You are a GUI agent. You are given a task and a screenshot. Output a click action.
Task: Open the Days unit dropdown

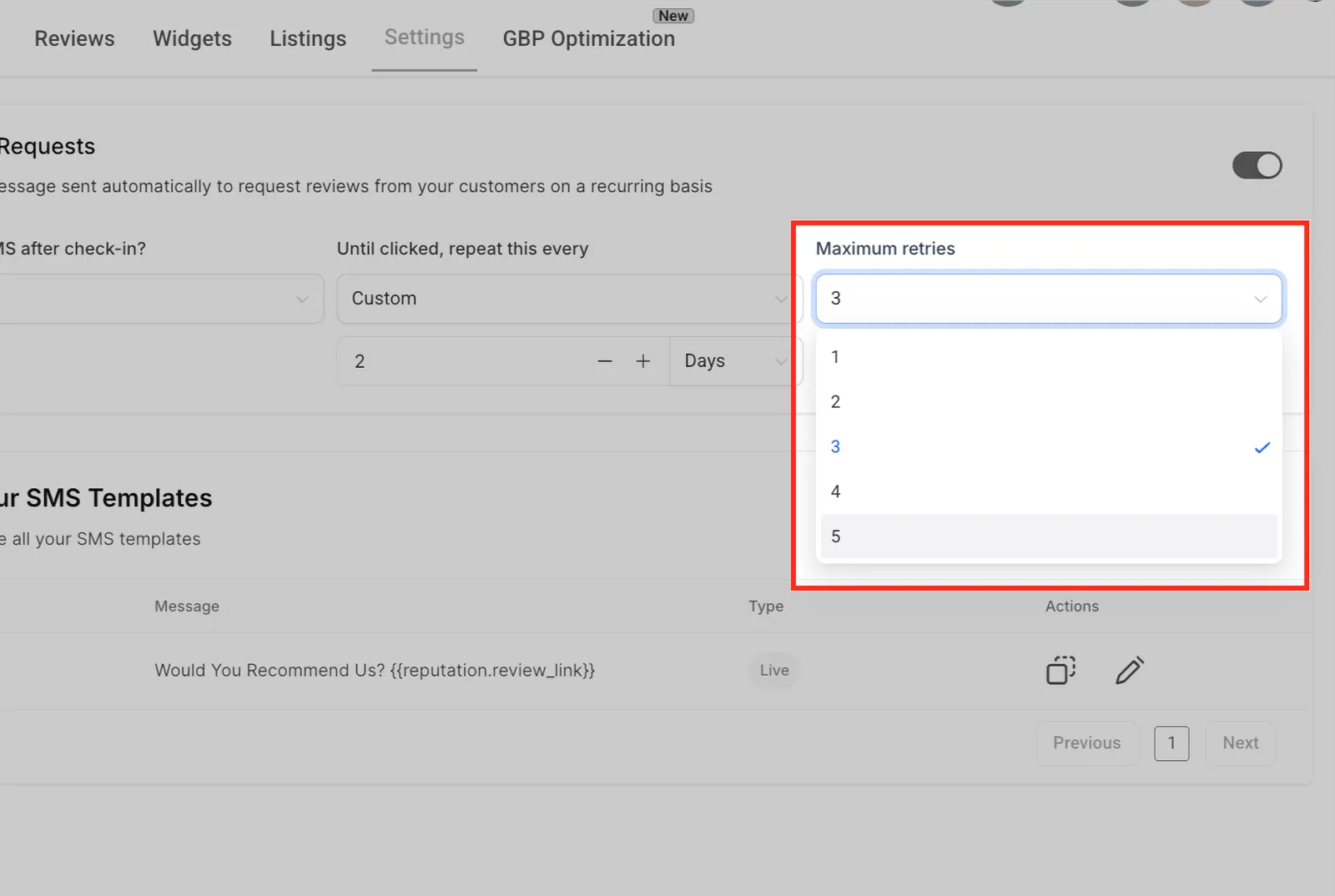point(734,361)
